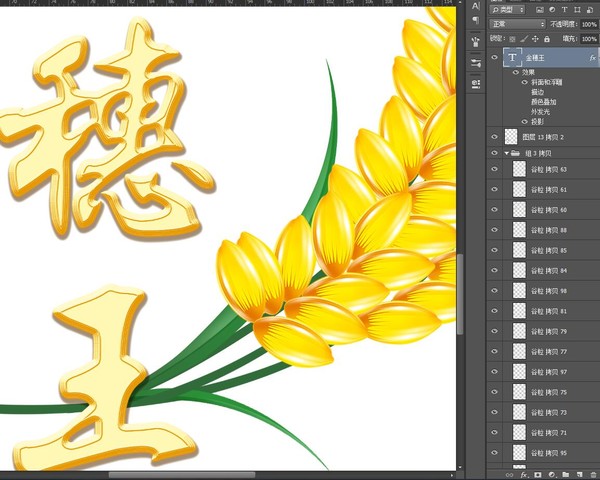The image size is (600, 480).
Task: Click thumbnail of 谷粒 拷贝 73
Action: click(x=519, y=412)
